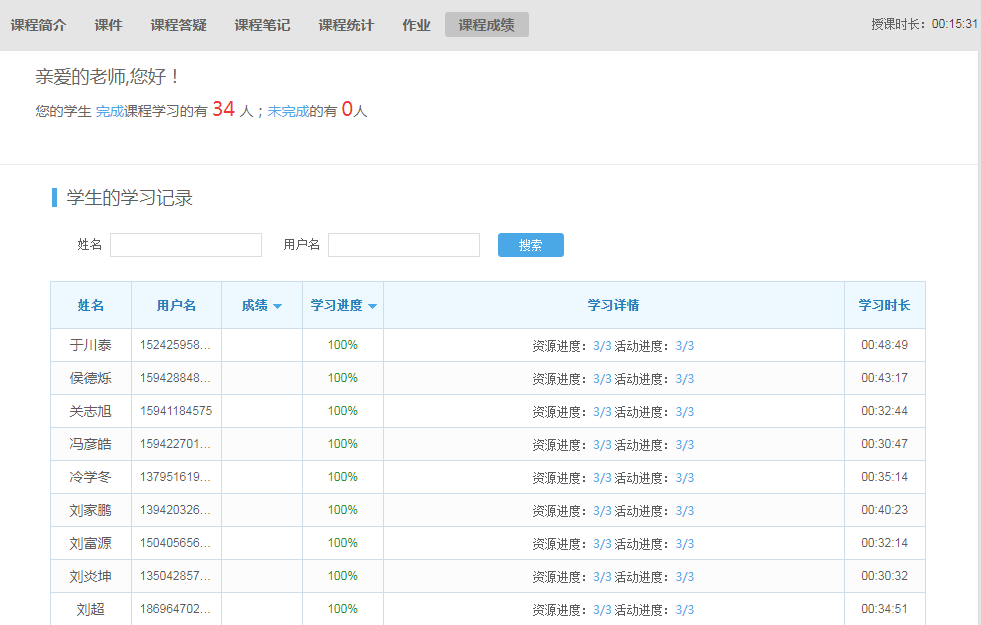Sort by 成绩 column dropdown arrow

click(277, 306)
